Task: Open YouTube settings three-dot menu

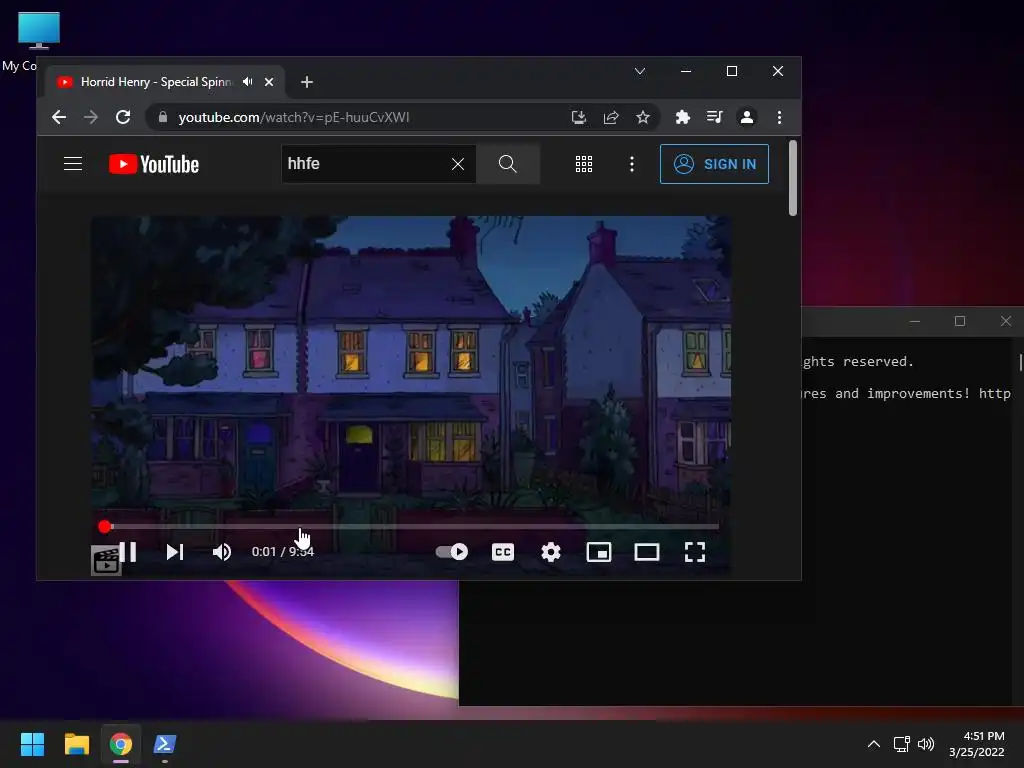Action: click(x=632, y=164)
